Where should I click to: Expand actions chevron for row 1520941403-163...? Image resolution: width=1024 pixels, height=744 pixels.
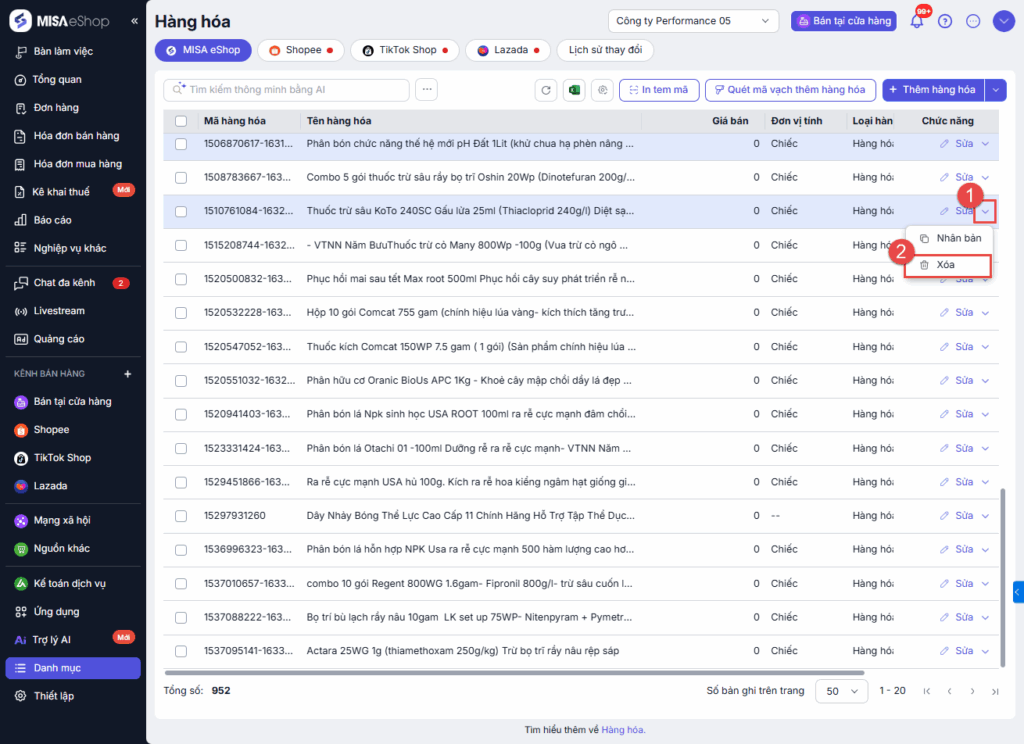click(x=985, y=414)
